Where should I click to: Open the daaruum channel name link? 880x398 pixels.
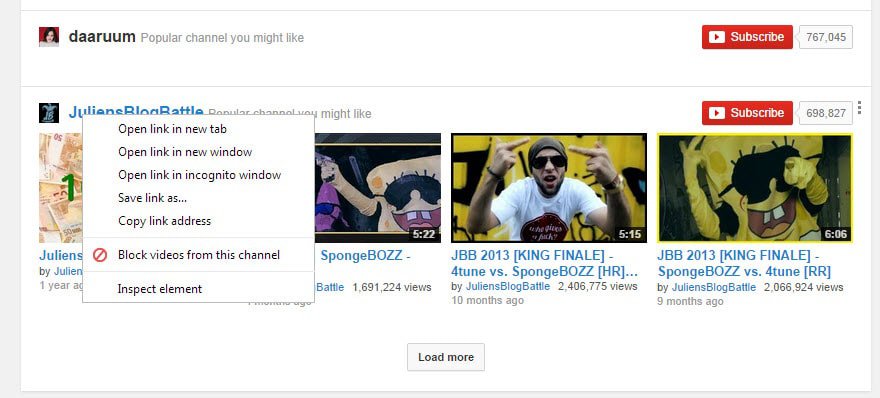coord(102,37)
